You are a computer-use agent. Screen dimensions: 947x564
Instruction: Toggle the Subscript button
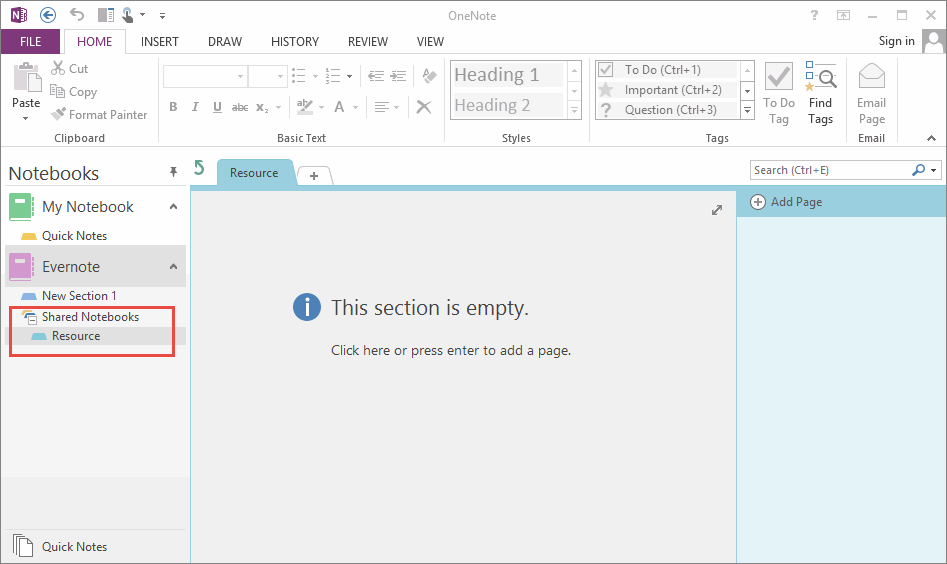pos(262,107)
